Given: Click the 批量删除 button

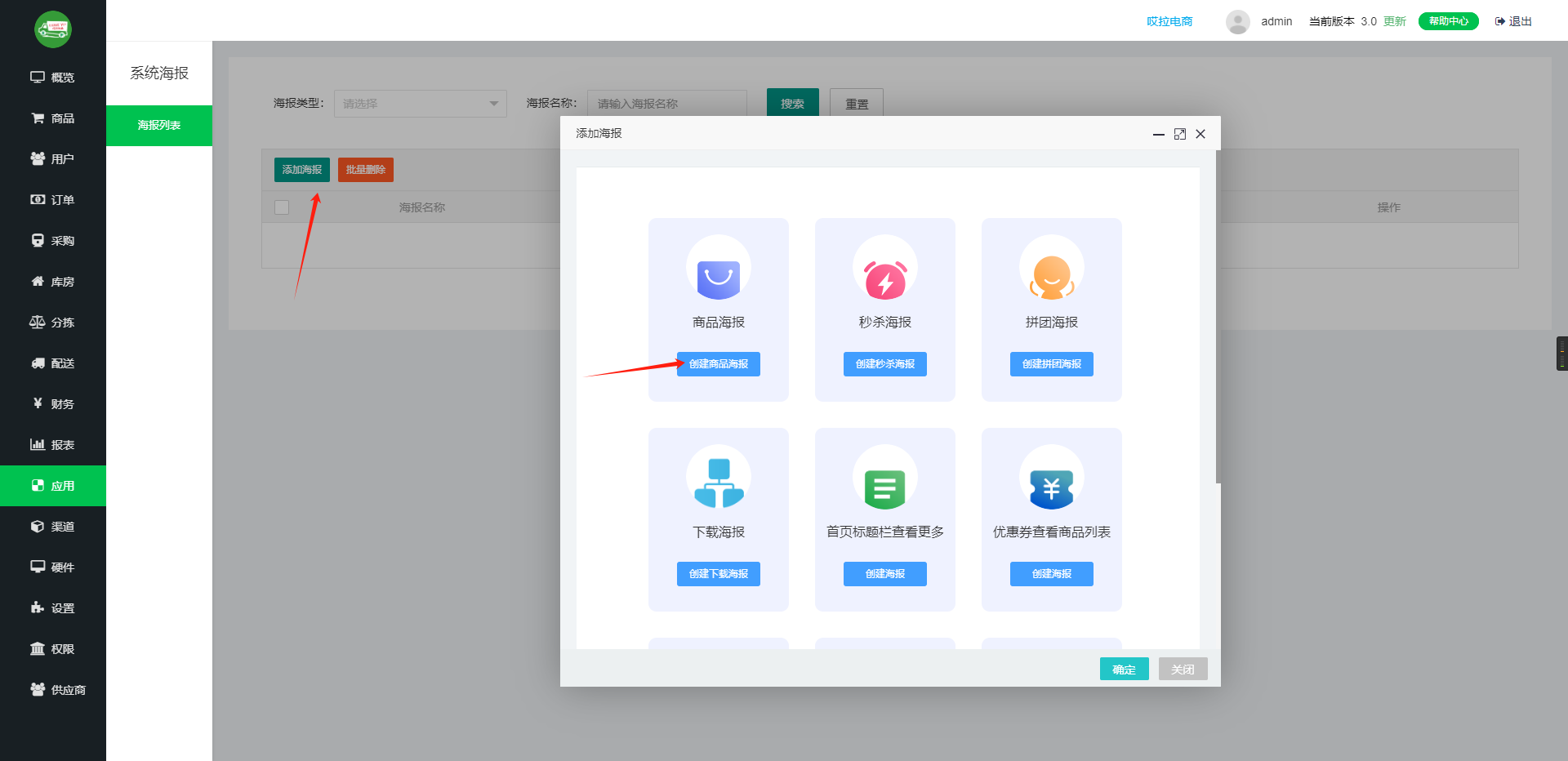Looking at the screenshot, I should coord(366,170).
